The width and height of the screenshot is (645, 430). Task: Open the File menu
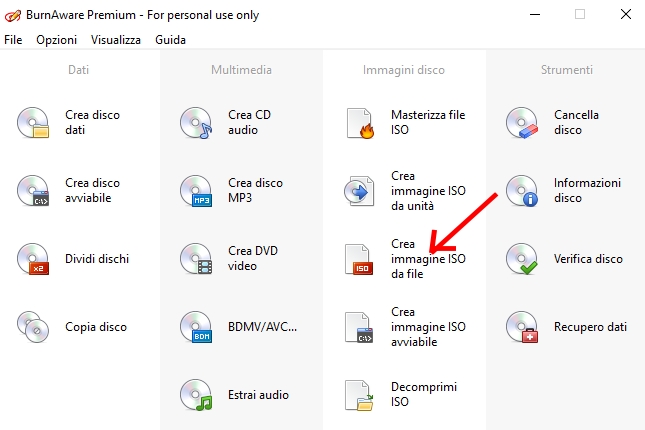13,40
